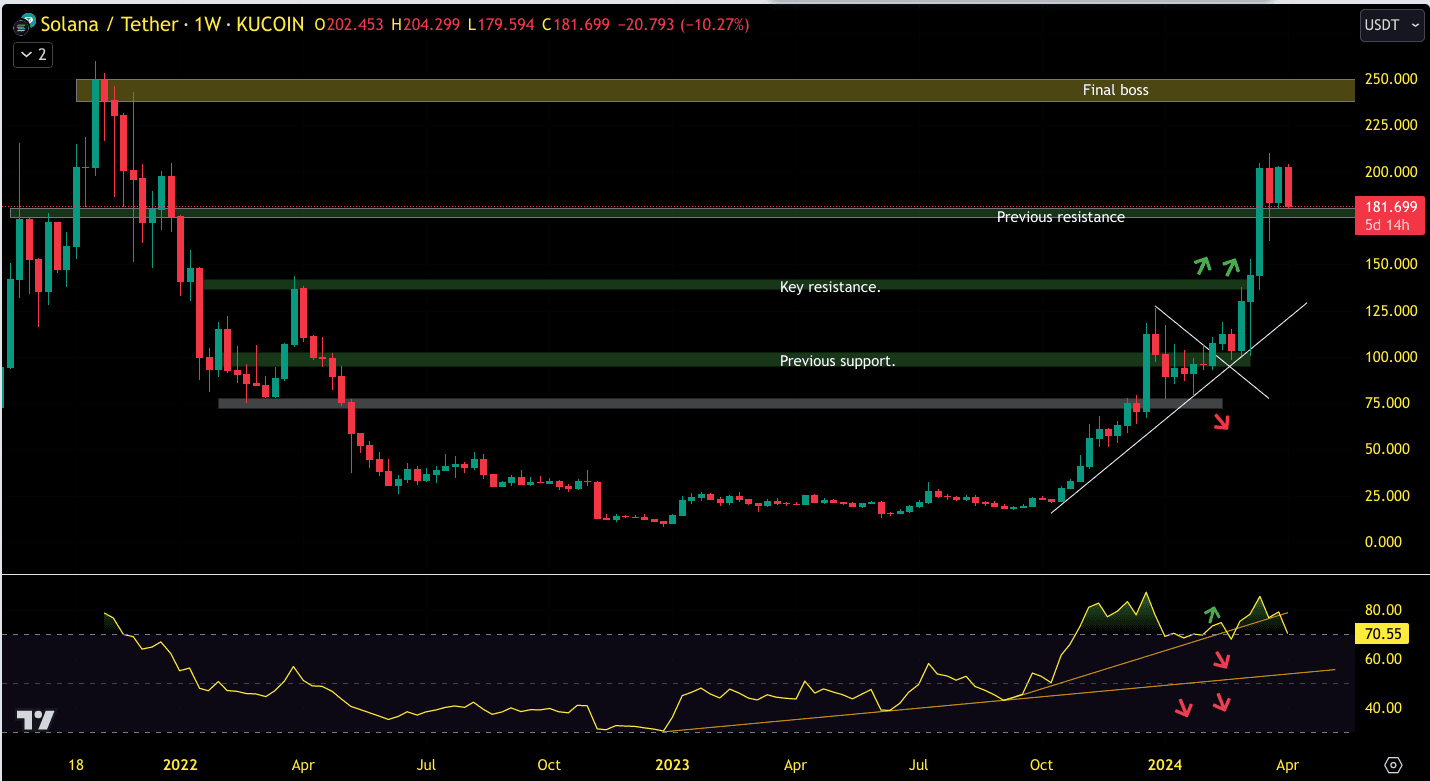Viewport: 1430px width, 781px height.
Task: Click the 18 label on time axis
Action: (x=76, y=766)
